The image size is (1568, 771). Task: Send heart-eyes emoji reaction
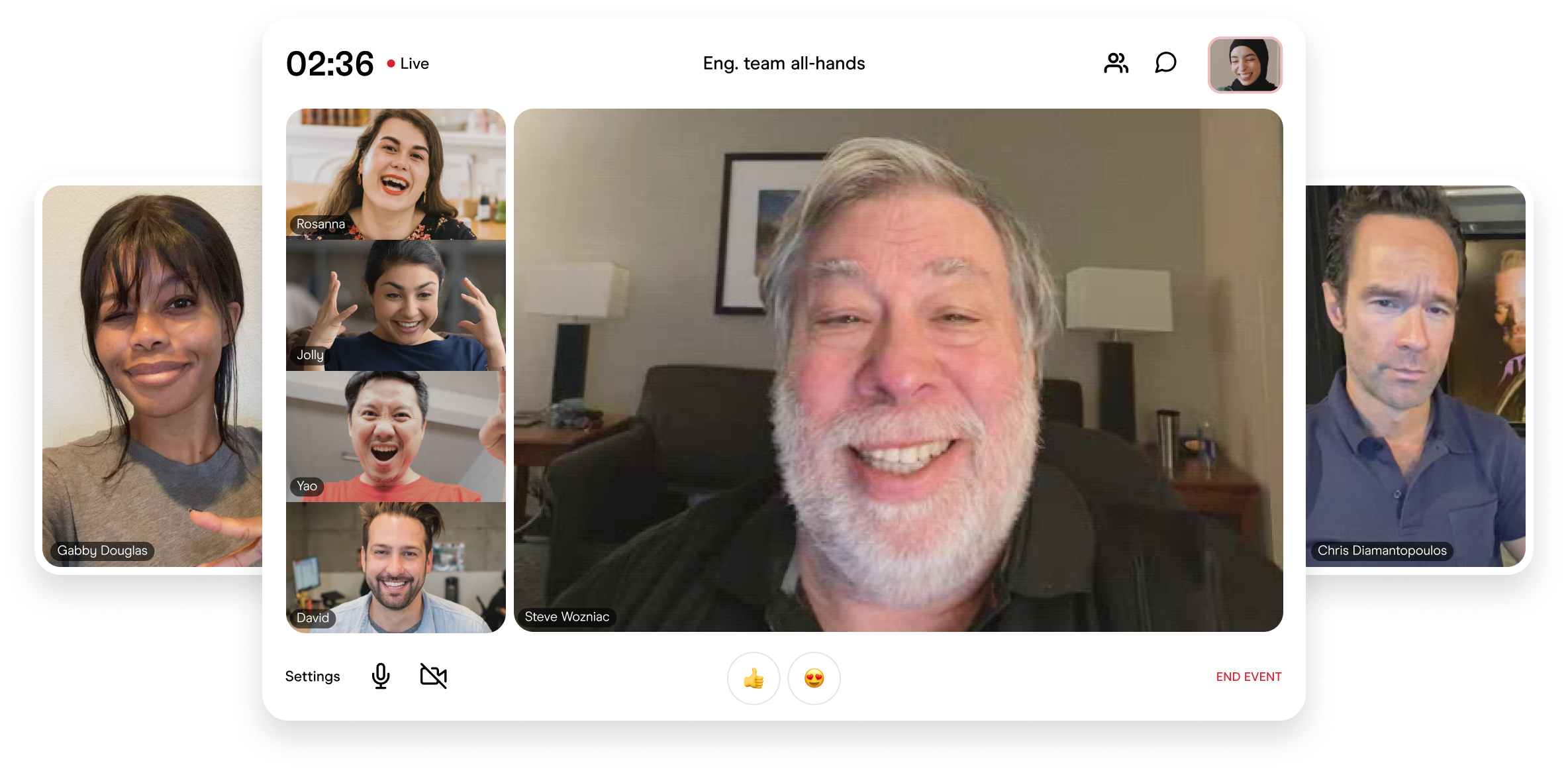tap(814, 678)
